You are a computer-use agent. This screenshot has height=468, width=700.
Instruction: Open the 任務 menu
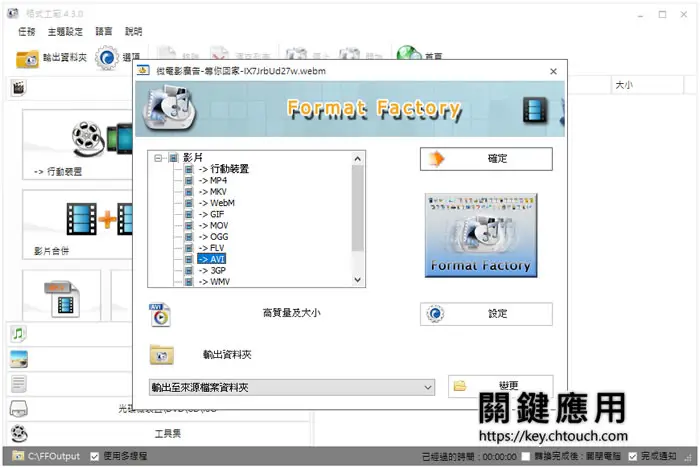(27, 32)
